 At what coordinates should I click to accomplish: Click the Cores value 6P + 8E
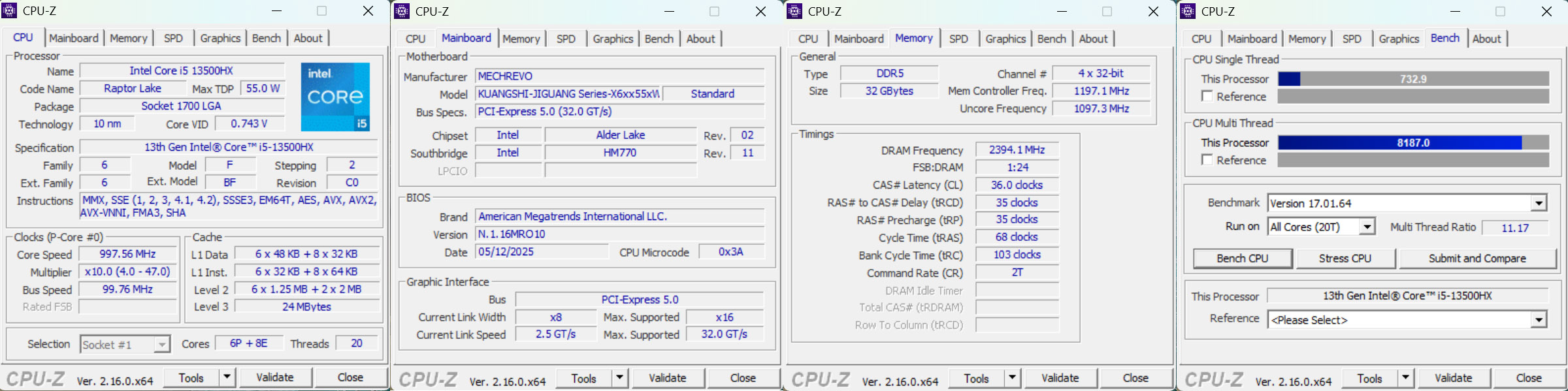248,343
